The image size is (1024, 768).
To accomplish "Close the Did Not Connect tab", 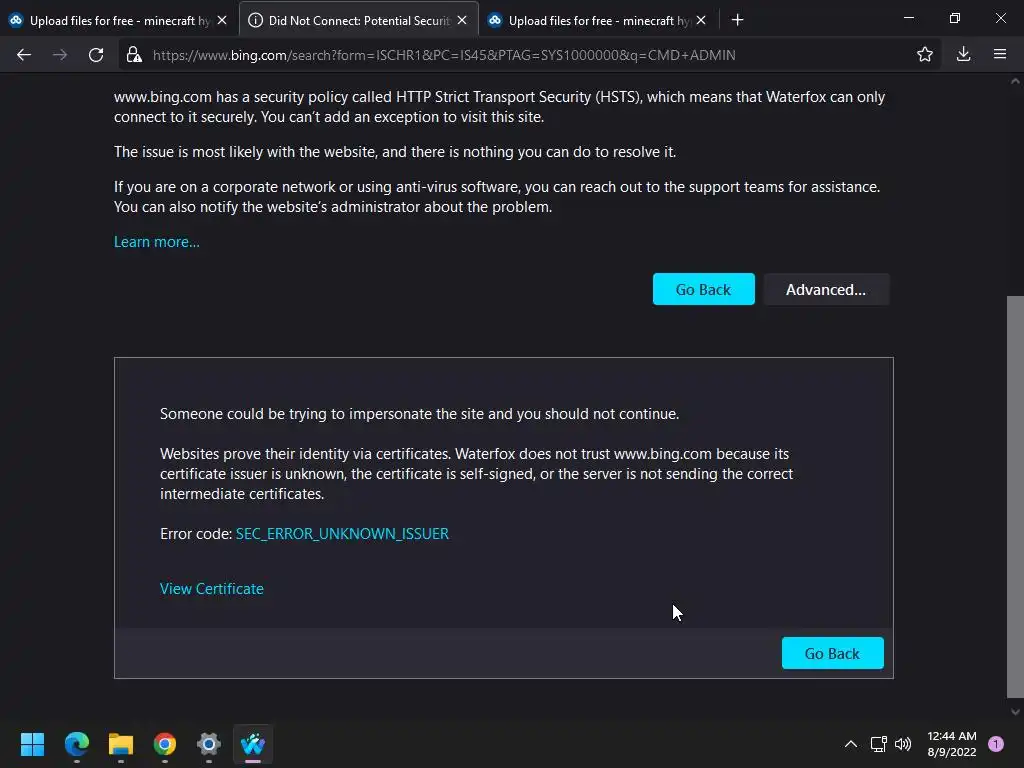I will click(x=462, y=20).
